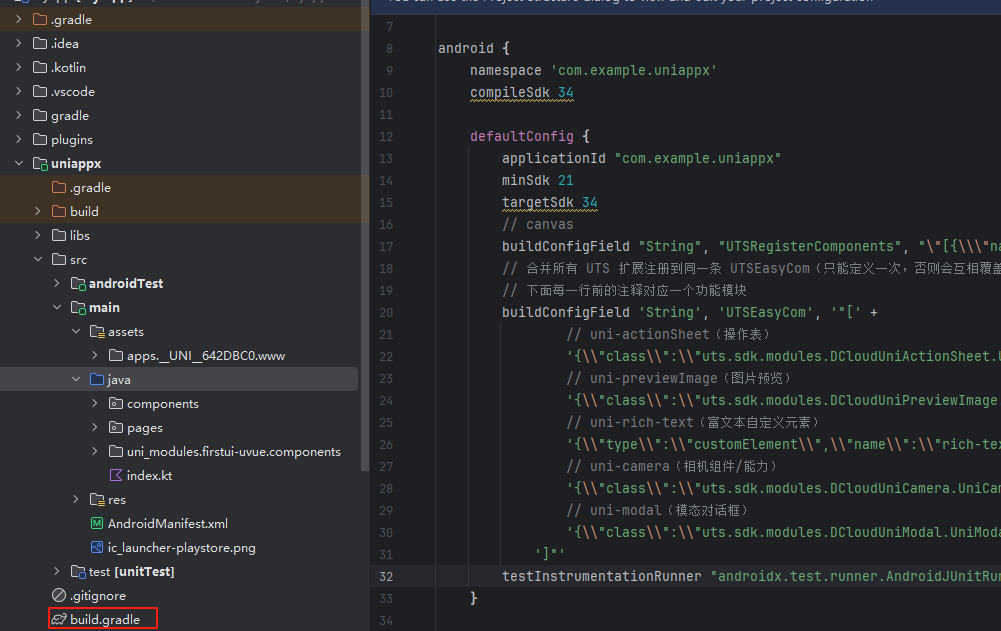This screenshot has height=631, width=1001.
Task: Click gutter line number 32
Action: tap(386, 576)
